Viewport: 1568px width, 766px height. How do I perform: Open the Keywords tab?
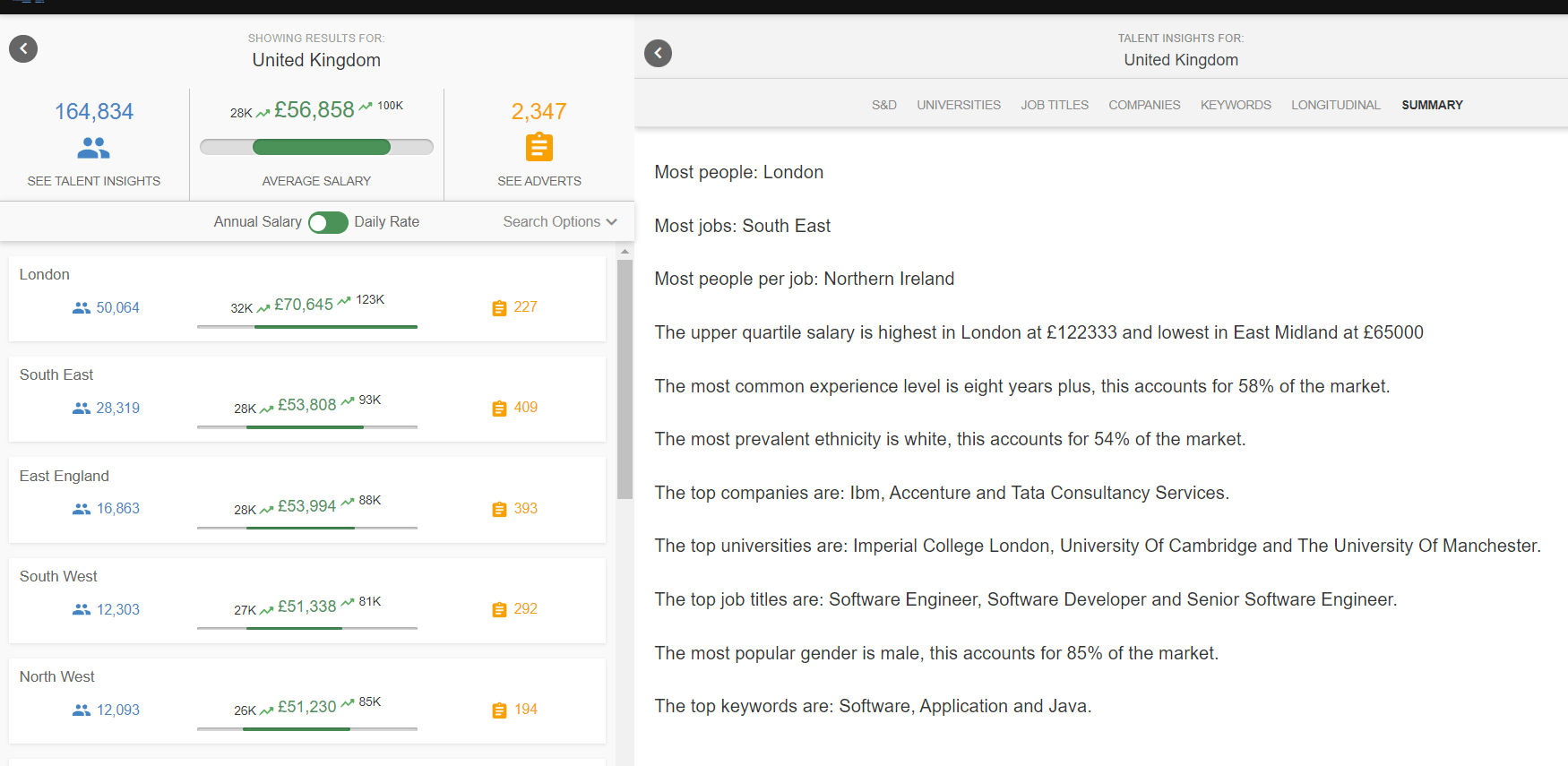(1235, 105)
